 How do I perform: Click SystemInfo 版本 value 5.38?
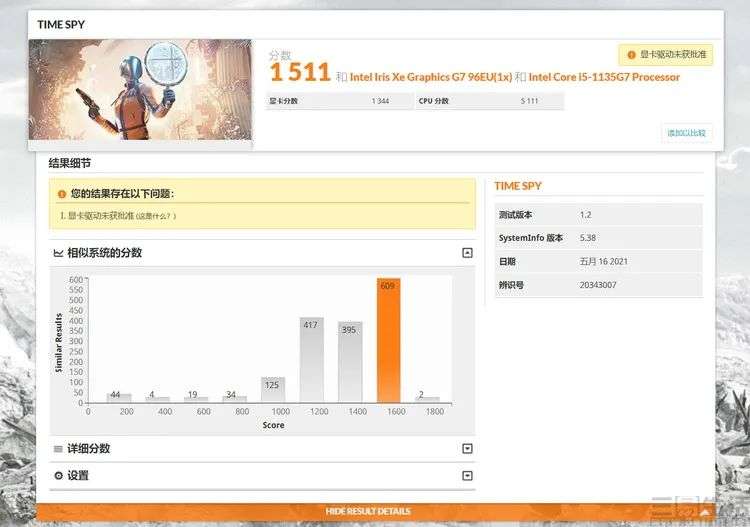point(588,238)
